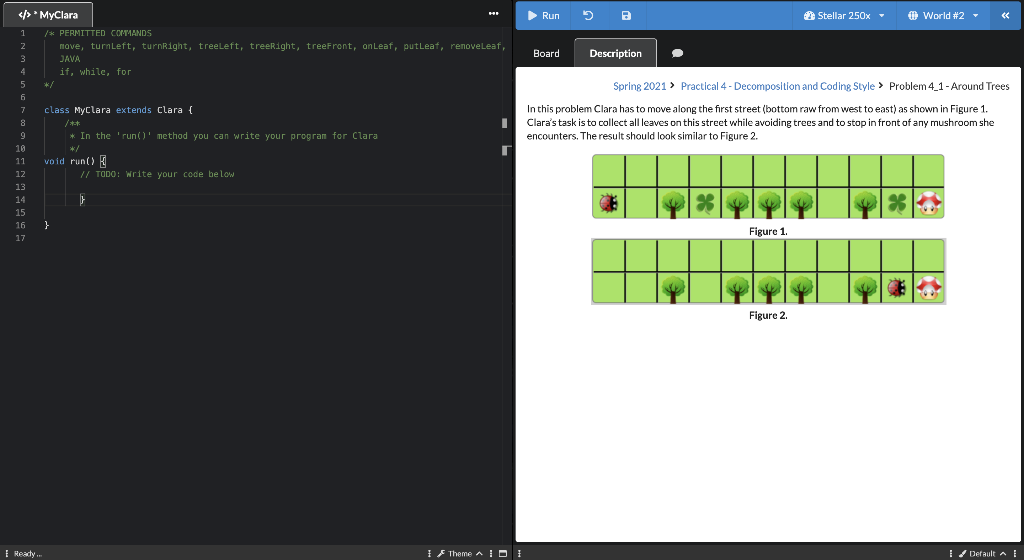This screenshot has height=560, width=1024.
Task: Click the Figure 2. caption
Action: [768, 315]
